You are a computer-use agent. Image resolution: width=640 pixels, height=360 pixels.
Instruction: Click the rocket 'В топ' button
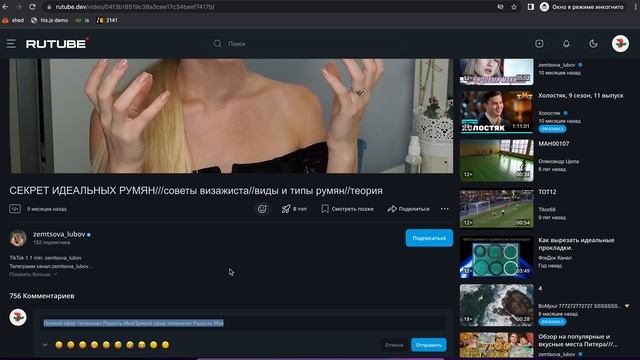click(294, 209)
